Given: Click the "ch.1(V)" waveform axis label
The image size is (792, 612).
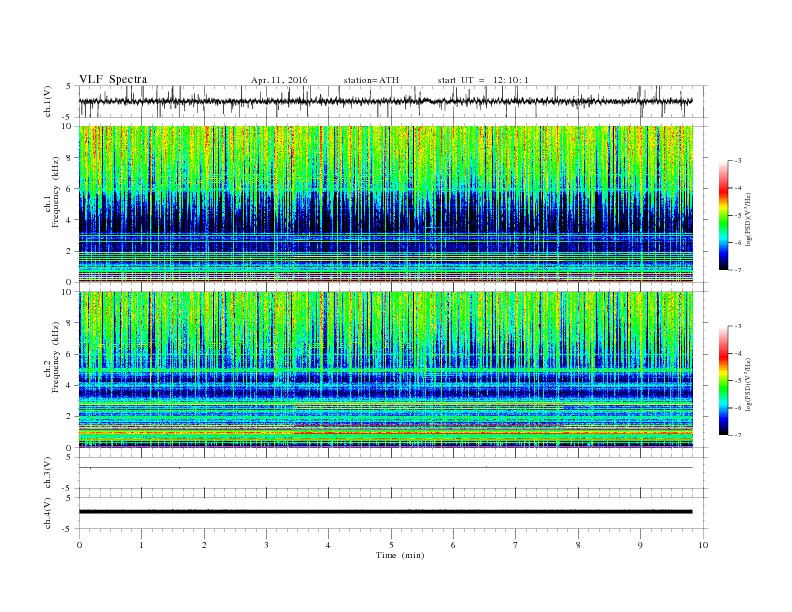Looking at the screenshot, I should [48, 101].
